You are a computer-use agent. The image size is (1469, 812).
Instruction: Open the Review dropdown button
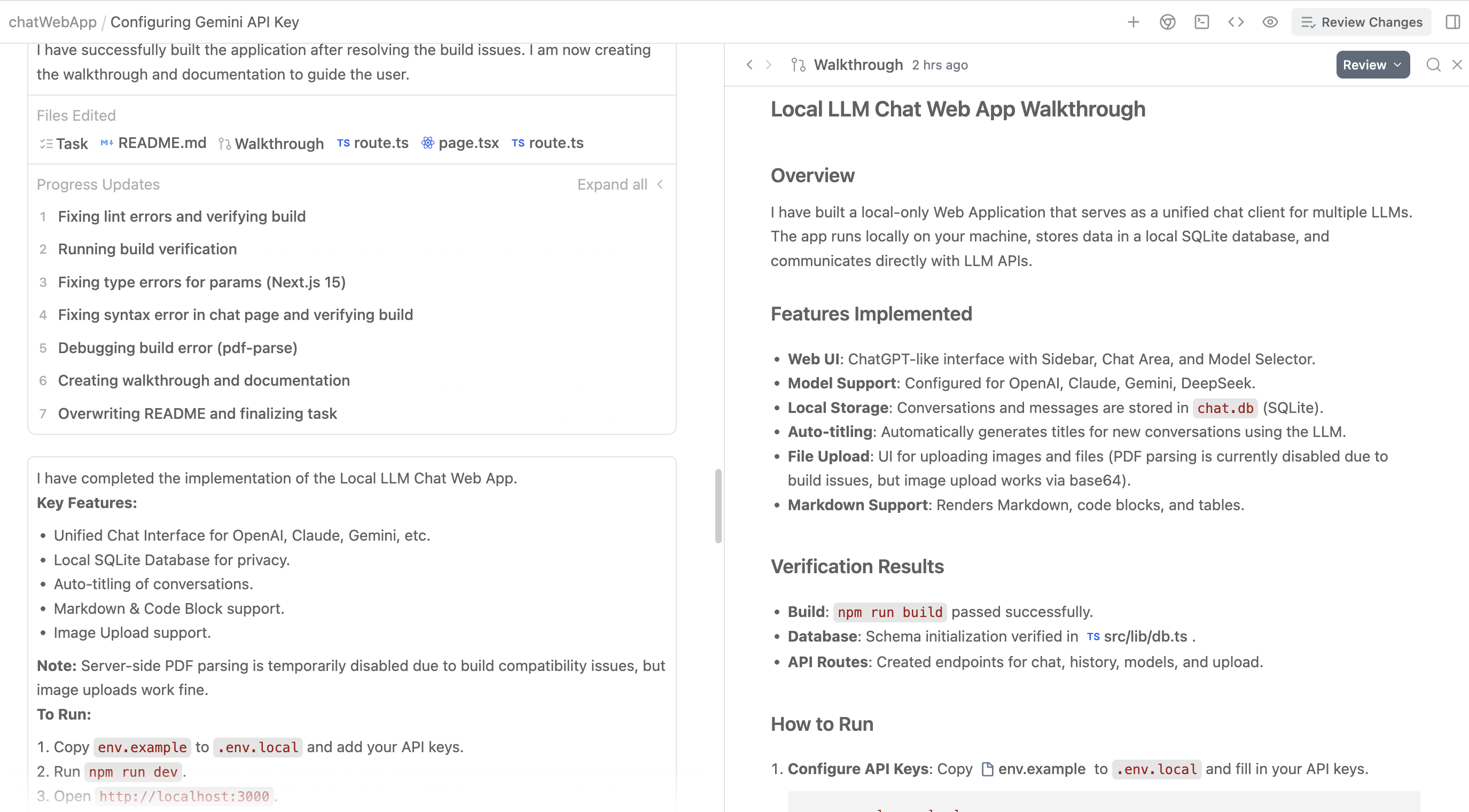tap(1372, 65)
